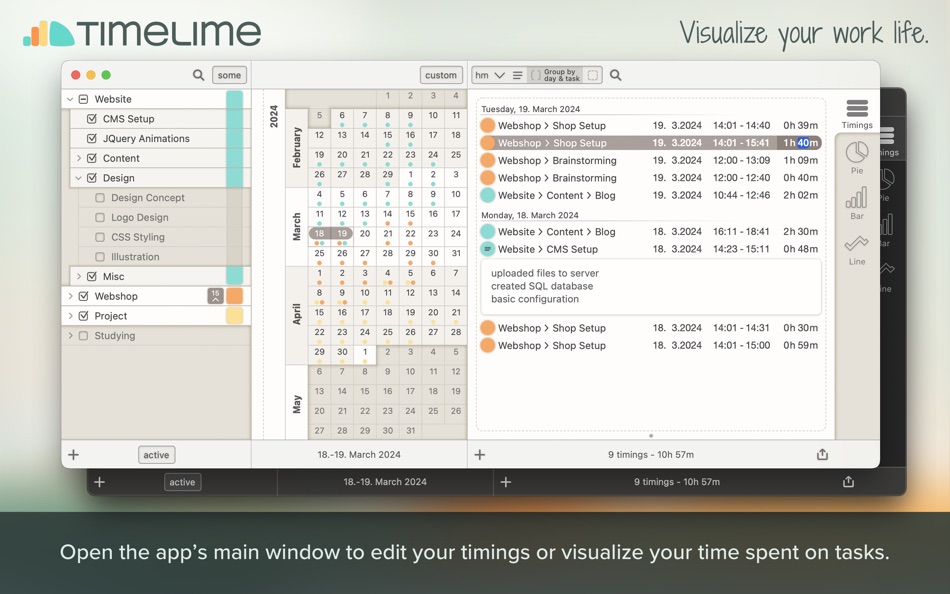Open the Timings view in right sidebar

coord(857,114)
